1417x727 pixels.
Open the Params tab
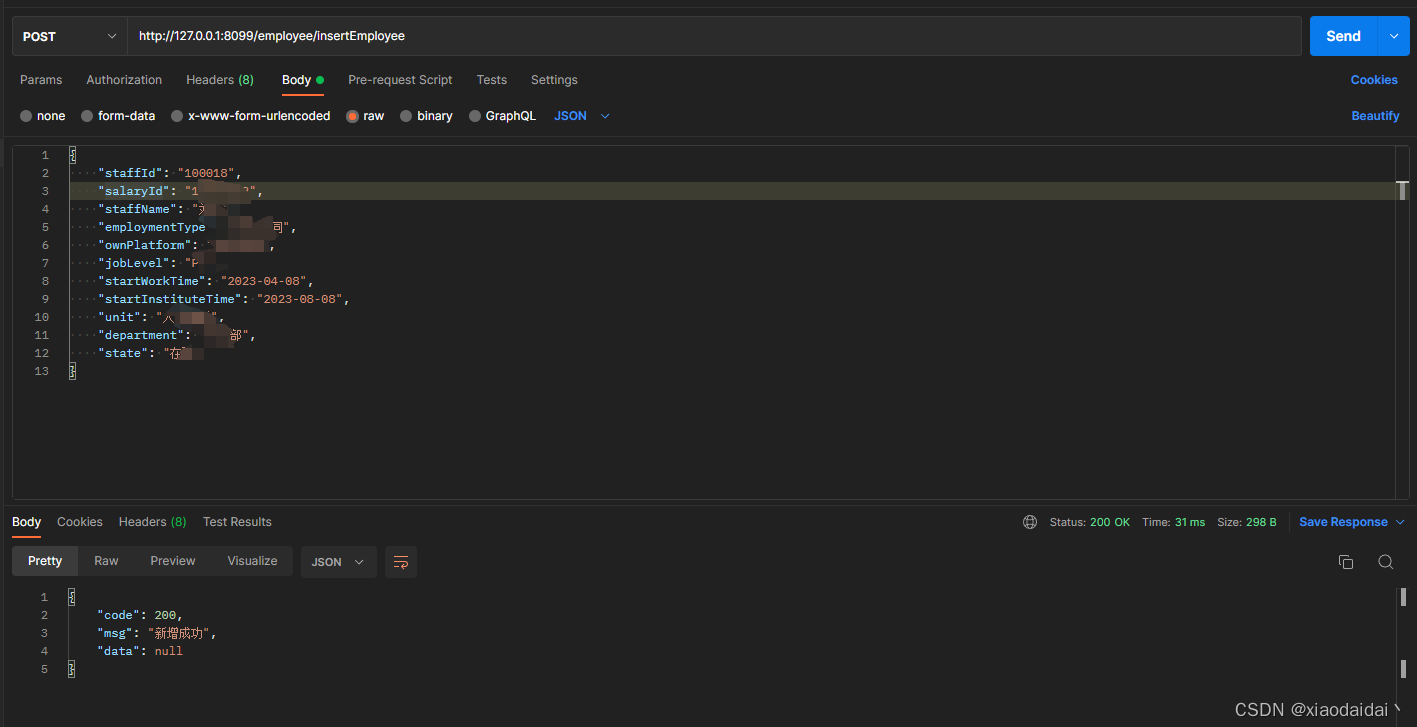pyautogui.click(x=41, y=80)
